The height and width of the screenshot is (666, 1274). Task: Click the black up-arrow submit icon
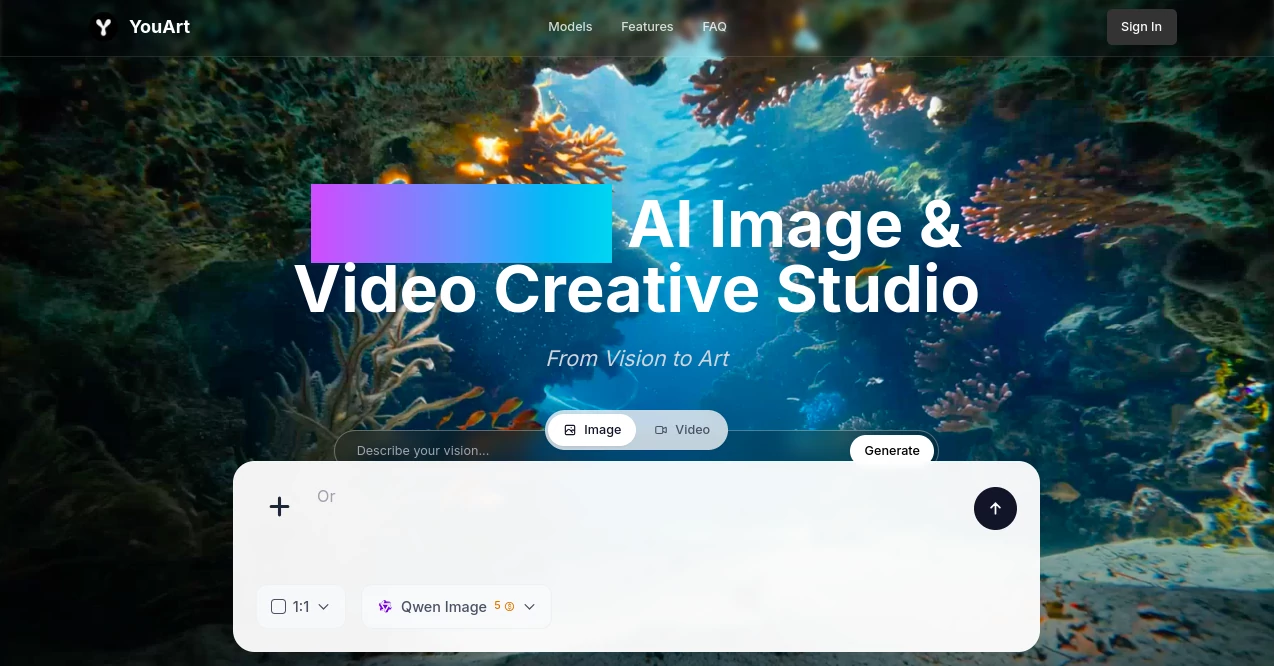995,508
